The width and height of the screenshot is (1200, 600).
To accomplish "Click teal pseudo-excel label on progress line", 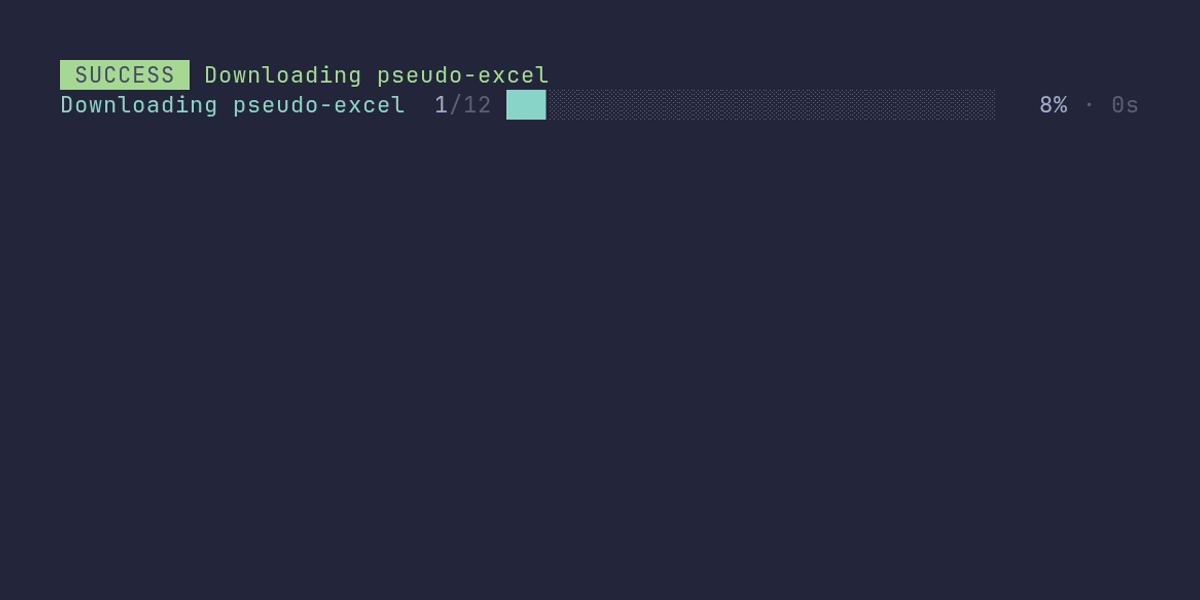I will (319, 106).
